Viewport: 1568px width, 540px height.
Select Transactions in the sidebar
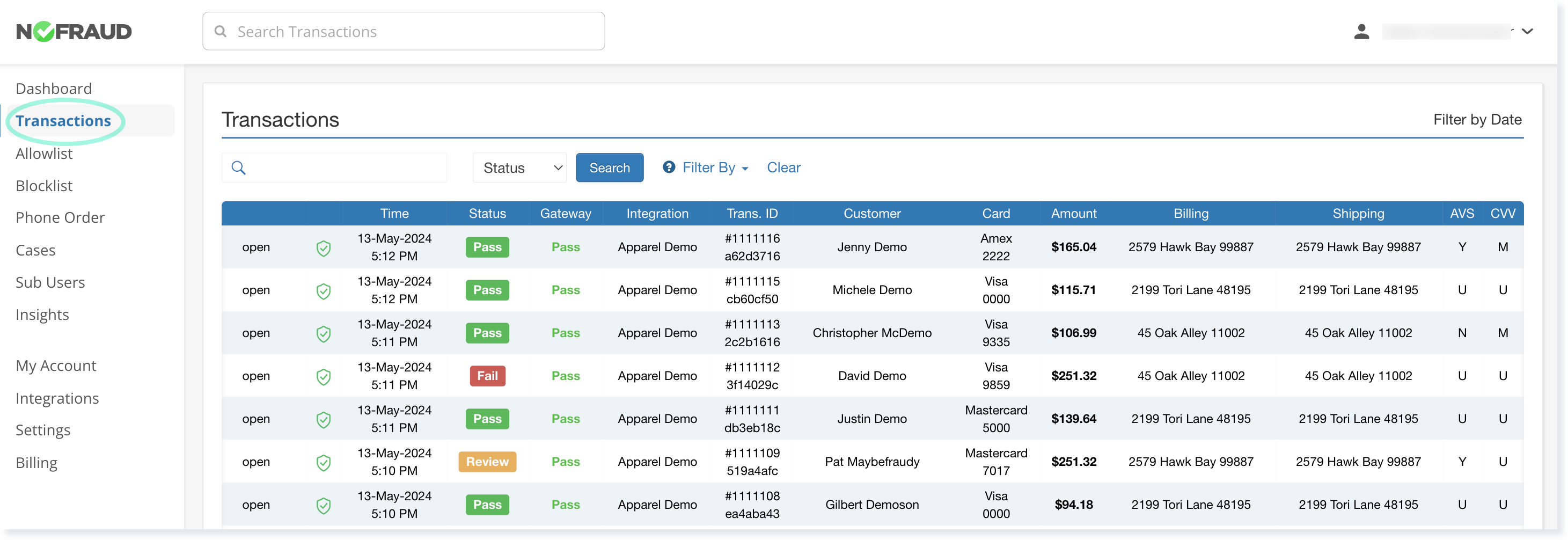coord(64,121)
